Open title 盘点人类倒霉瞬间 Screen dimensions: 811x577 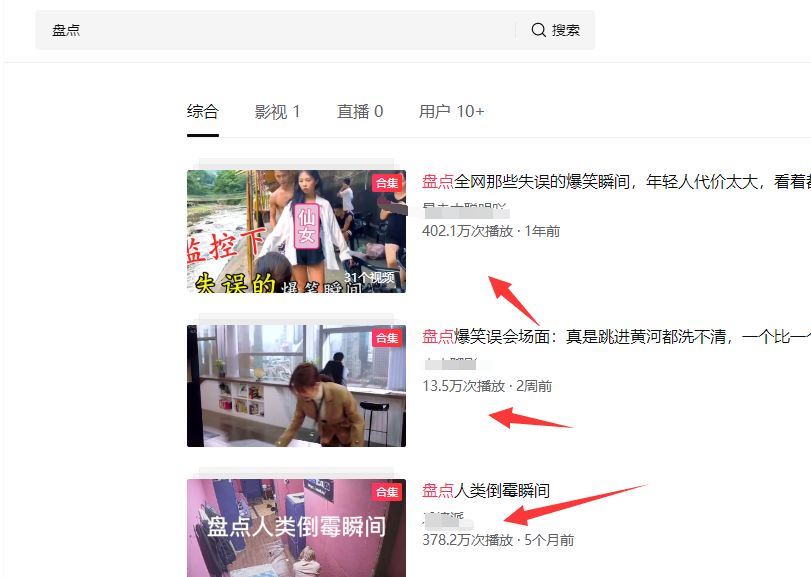486,491
